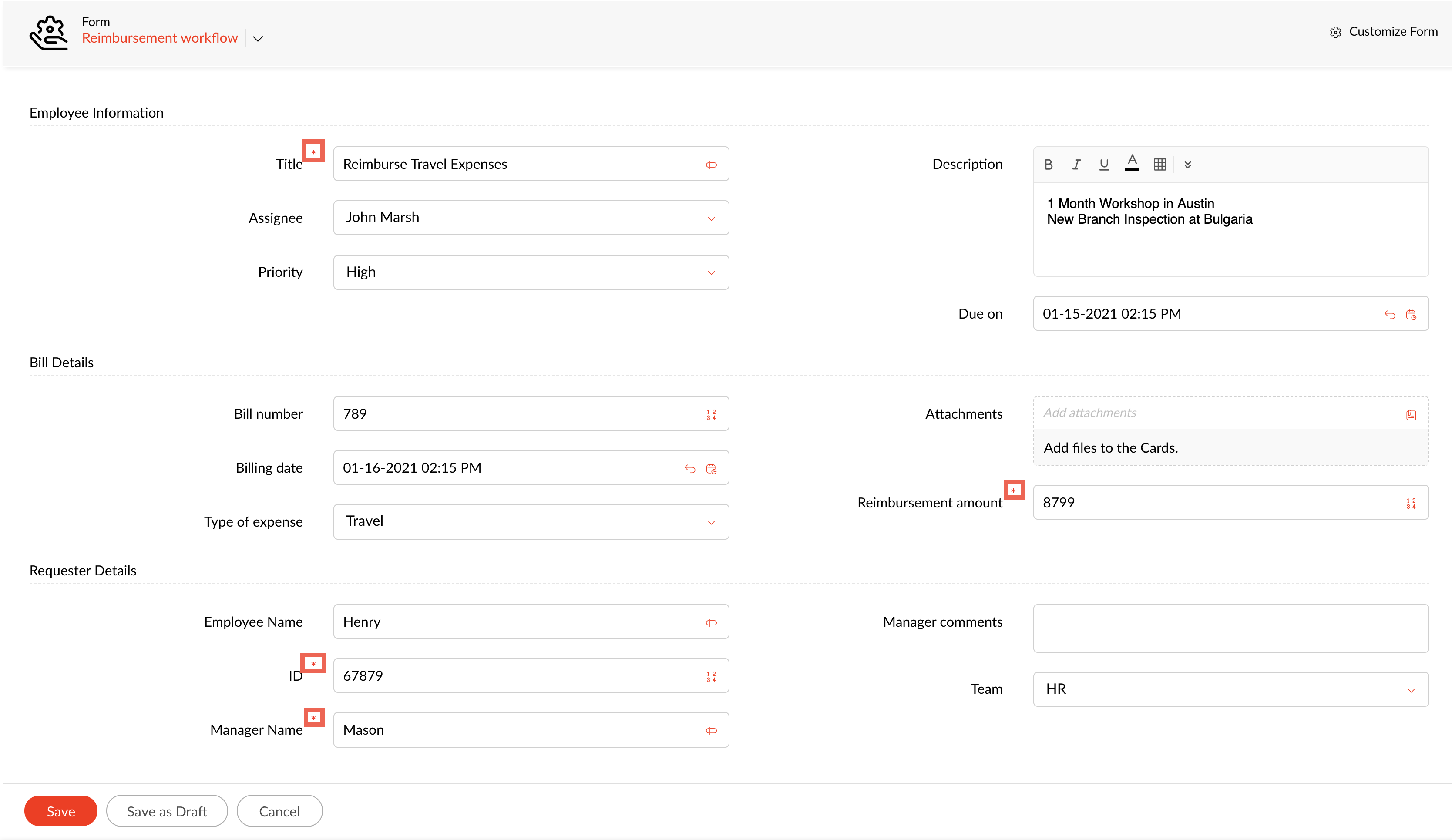Apply Underline formatting in Description editor
This screenshot has width=1452, height=840.
click(1103, 165)
